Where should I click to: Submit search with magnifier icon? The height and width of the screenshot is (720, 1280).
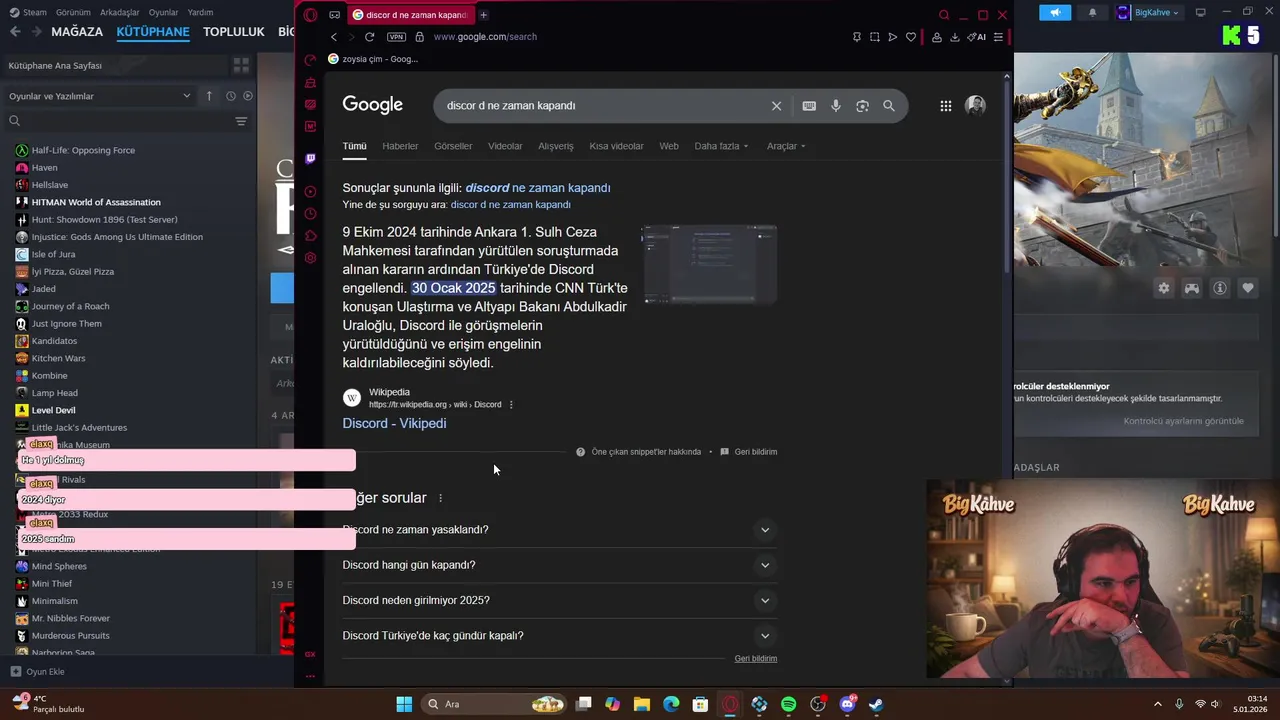tap(888, 106)
